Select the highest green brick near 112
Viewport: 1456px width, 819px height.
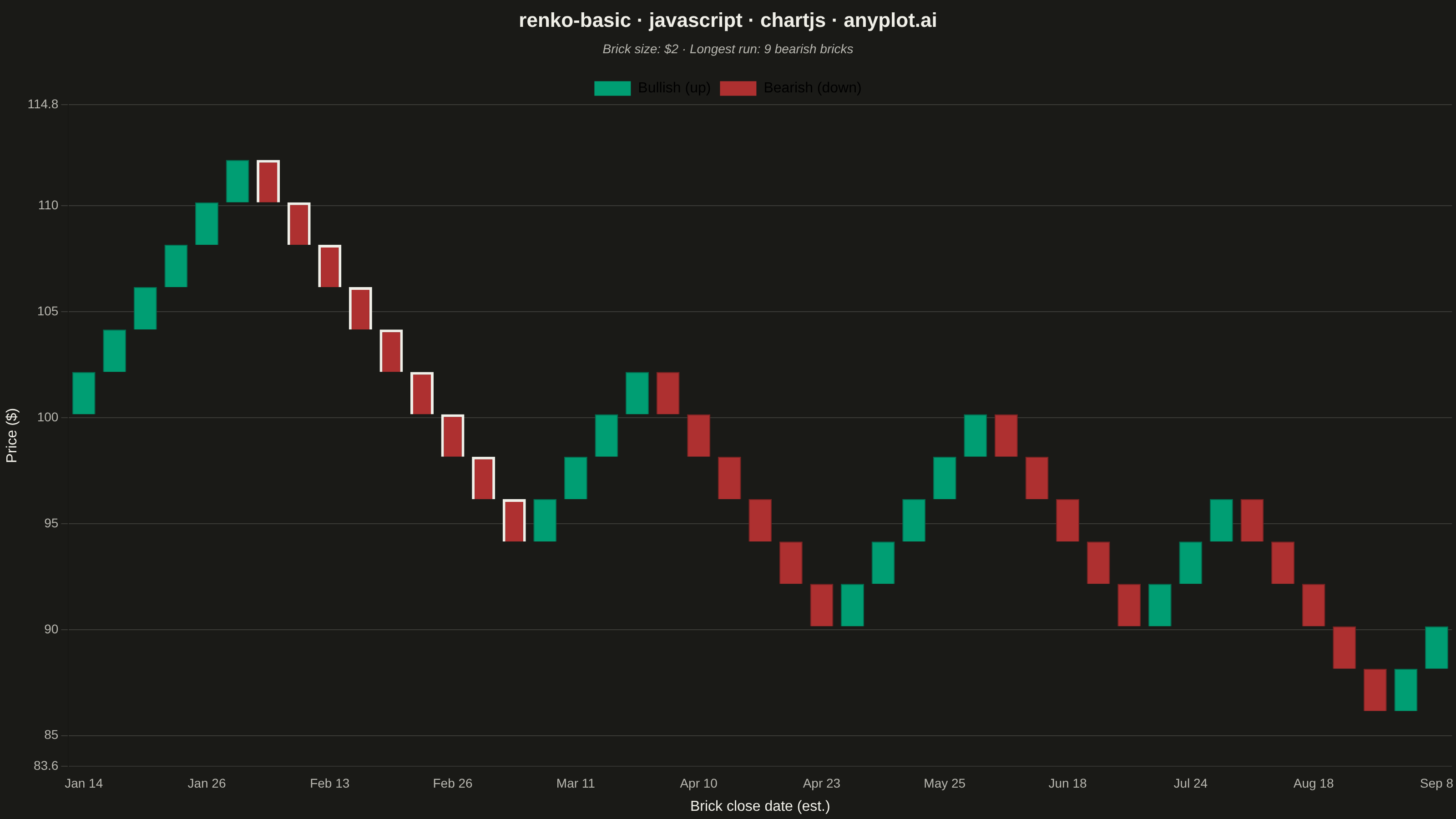coord(238,181)
